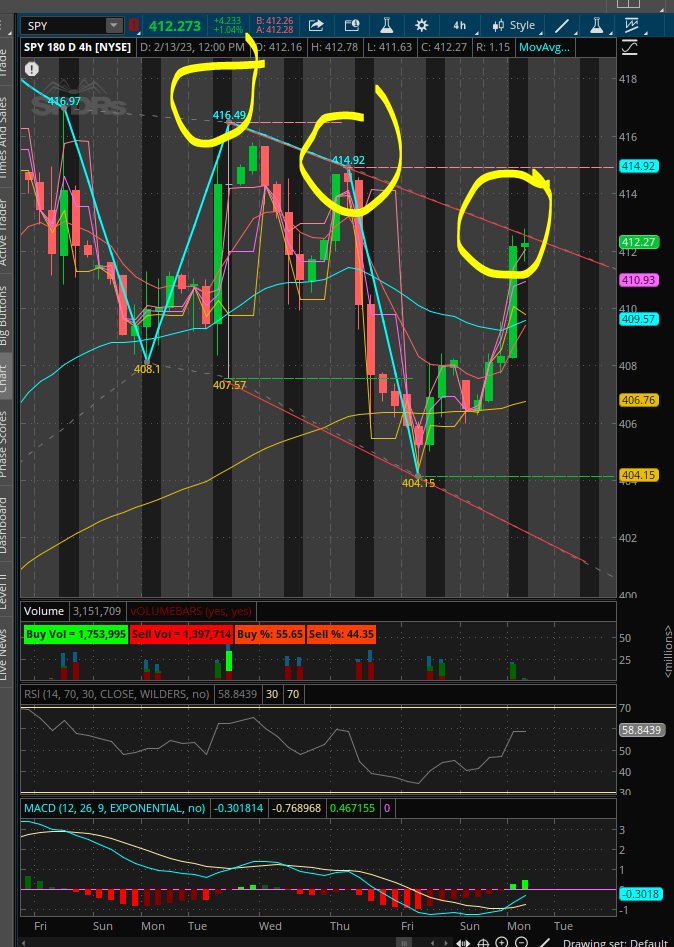Open the chart-with-line studies icon at top right
Screen dimensions: 674x947
(x=631, y=25)
